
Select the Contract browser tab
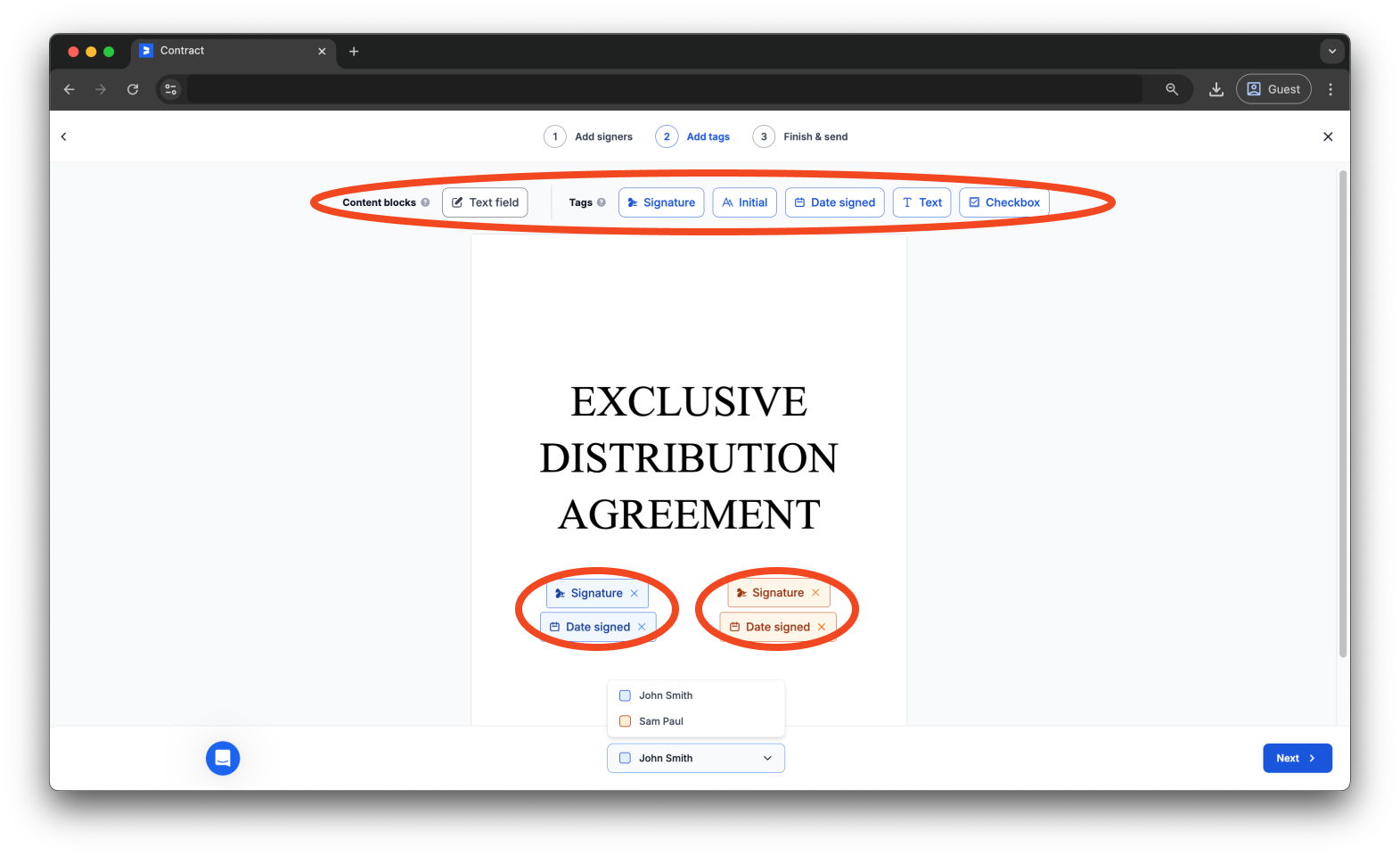click(x=233, y=51)
